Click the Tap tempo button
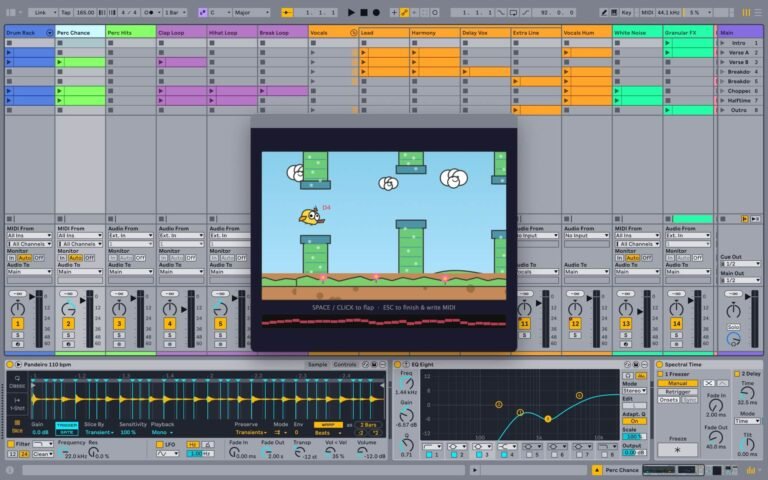Image resolution: width=768 pixels, height=480 pixels. 66,12
